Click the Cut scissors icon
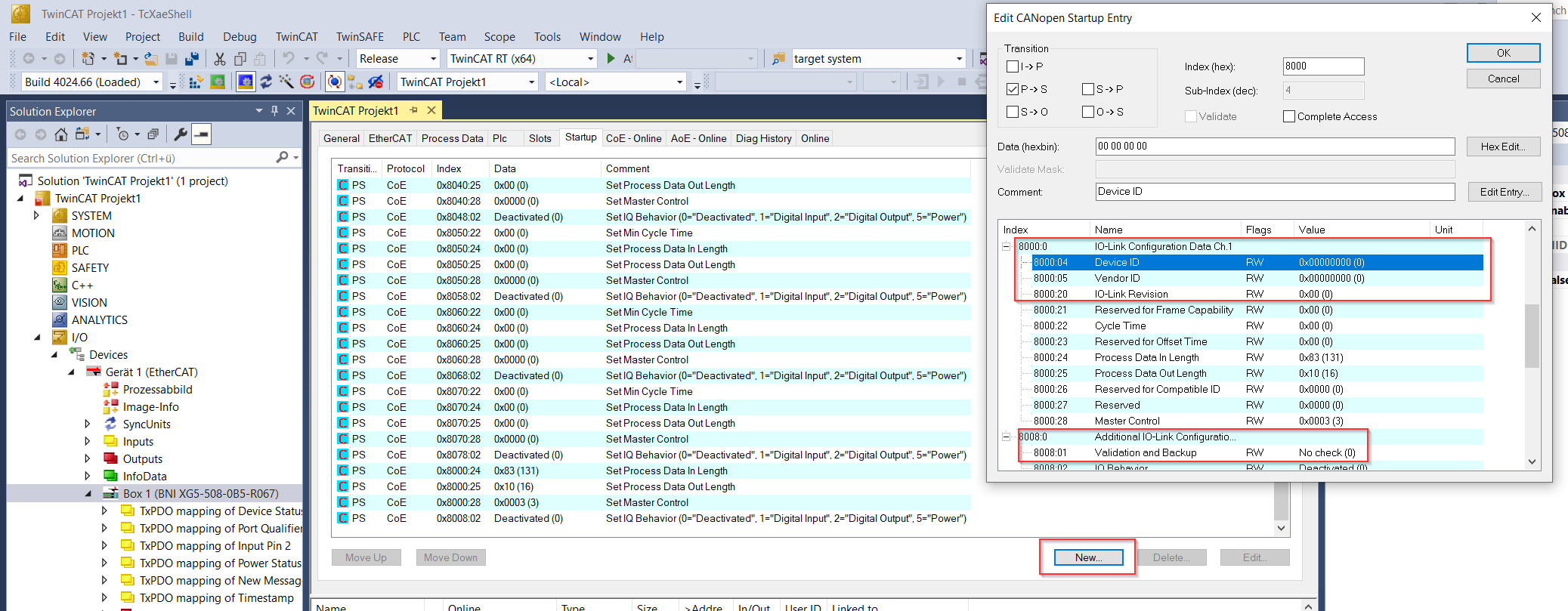This screenshot has width=1568, height=611. pos(220,58)
